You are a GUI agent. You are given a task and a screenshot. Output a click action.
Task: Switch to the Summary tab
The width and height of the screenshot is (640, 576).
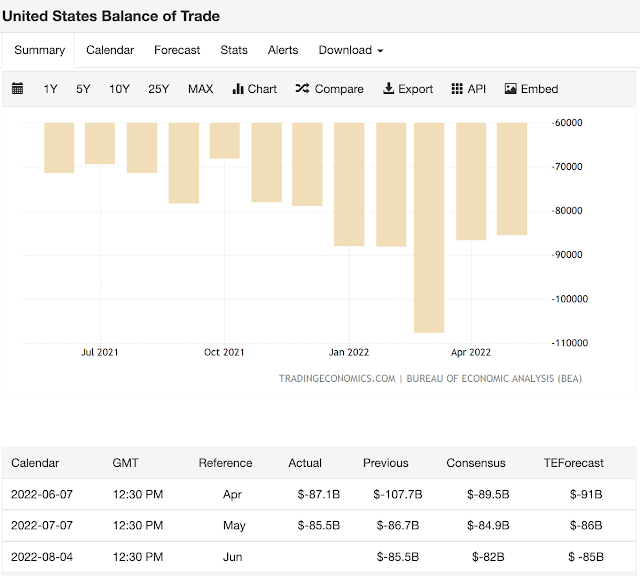40,50
